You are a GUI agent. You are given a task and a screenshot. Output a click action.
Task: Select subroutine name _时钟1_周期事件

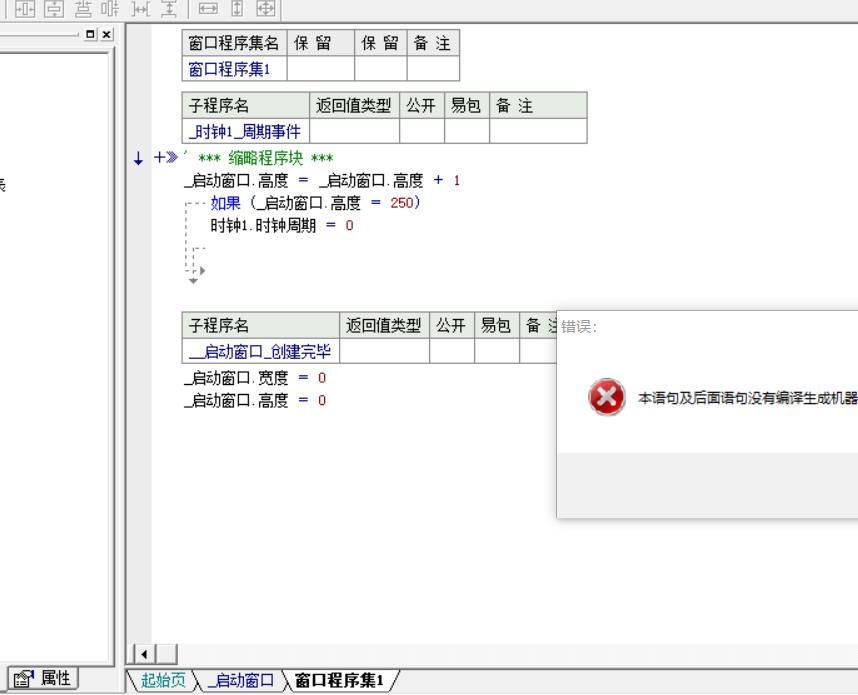(x=246, y=131)
